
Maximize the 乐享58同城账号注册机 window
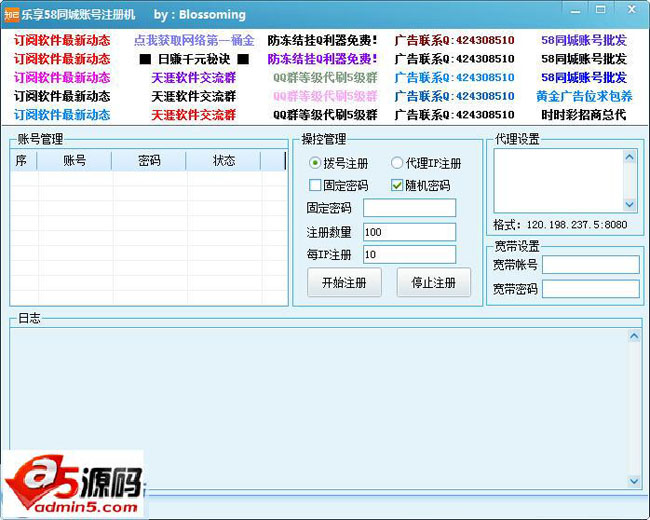point(601,10)
